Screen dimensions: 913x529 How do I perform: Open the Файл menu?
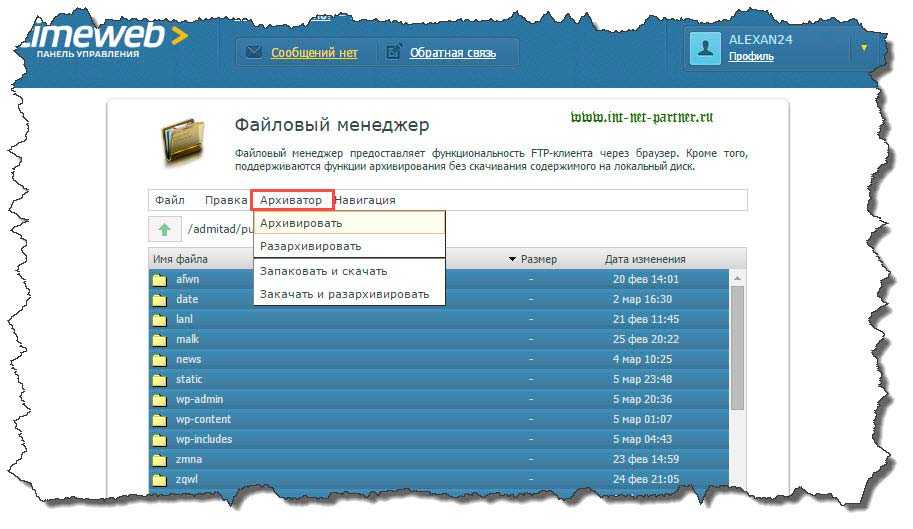coord(170,200)
